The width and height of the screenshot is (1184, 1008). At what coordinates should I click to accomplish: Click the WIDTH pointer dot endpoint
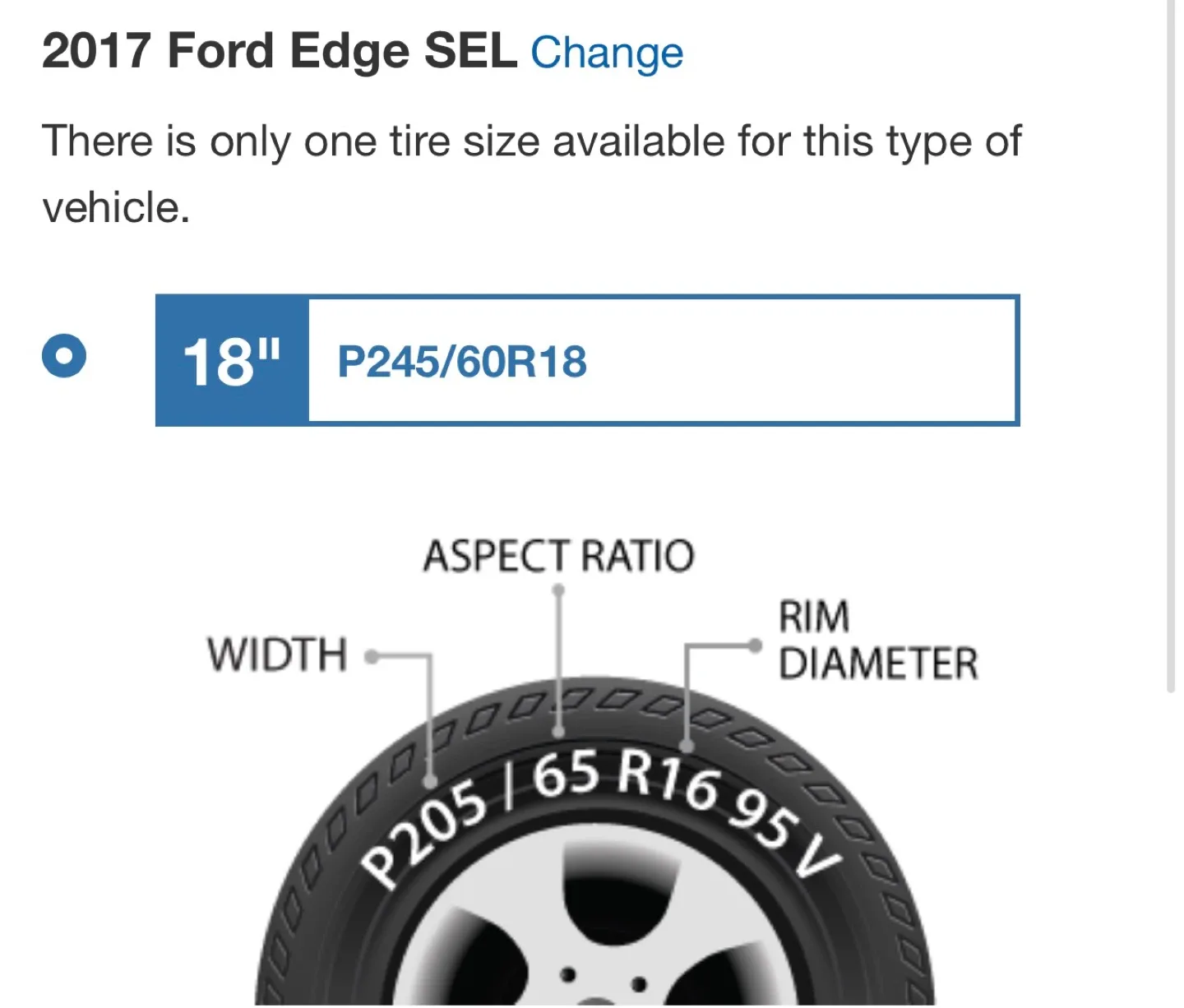pyautogui.click(x=372, y=656)
